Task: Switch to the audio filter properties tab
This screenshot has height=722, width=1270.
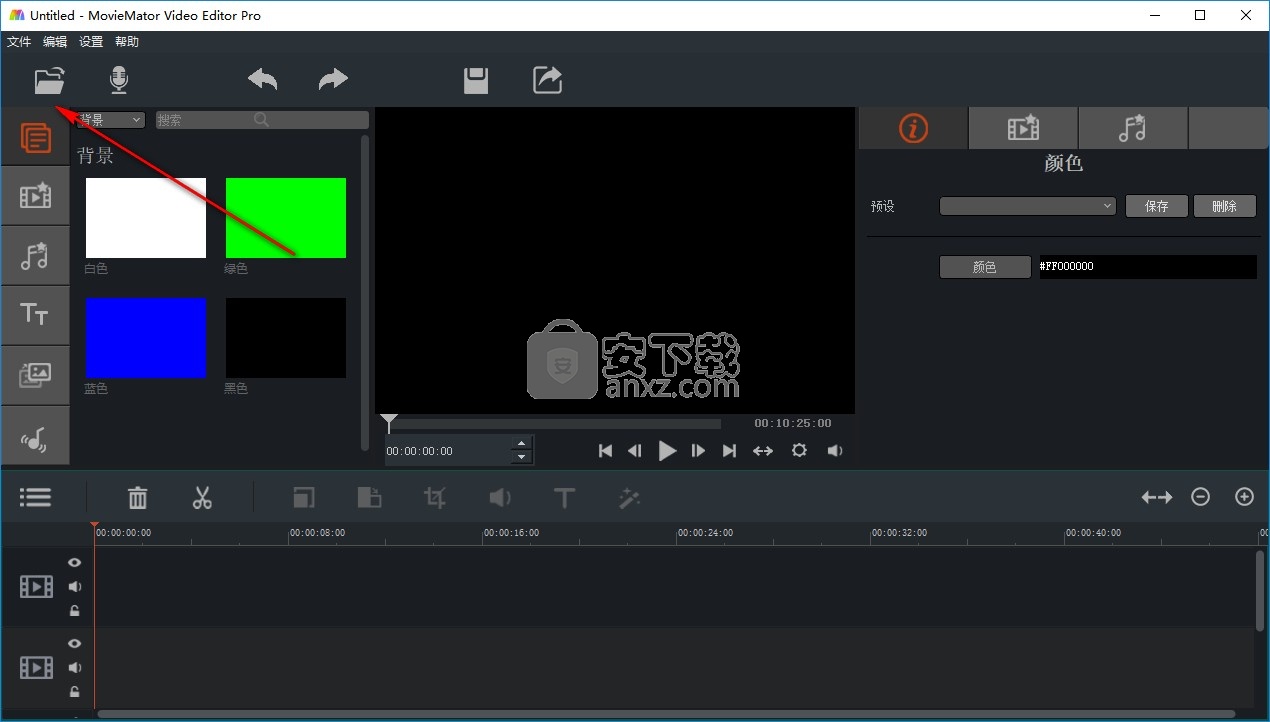Action: click(x=1132, y=128)
